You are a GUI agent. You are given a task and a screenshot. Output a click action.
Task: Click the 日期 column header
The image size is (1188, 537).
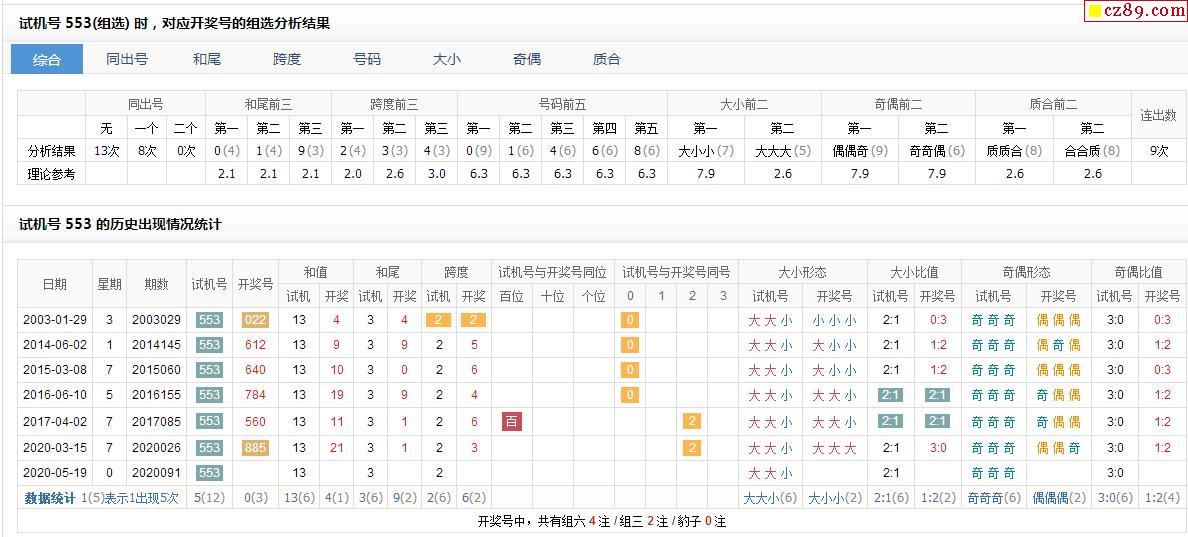coord(55,284)
